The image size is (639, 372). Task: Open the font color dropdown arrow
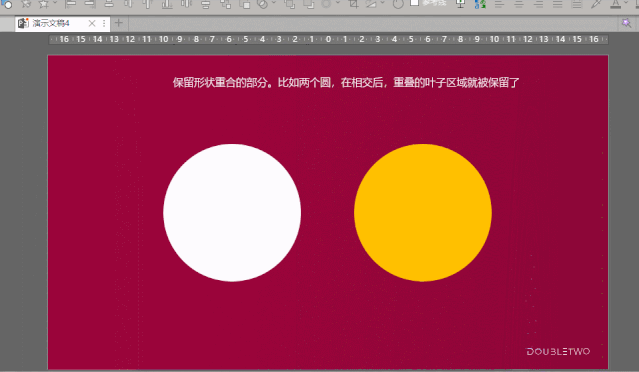point(626,3)
